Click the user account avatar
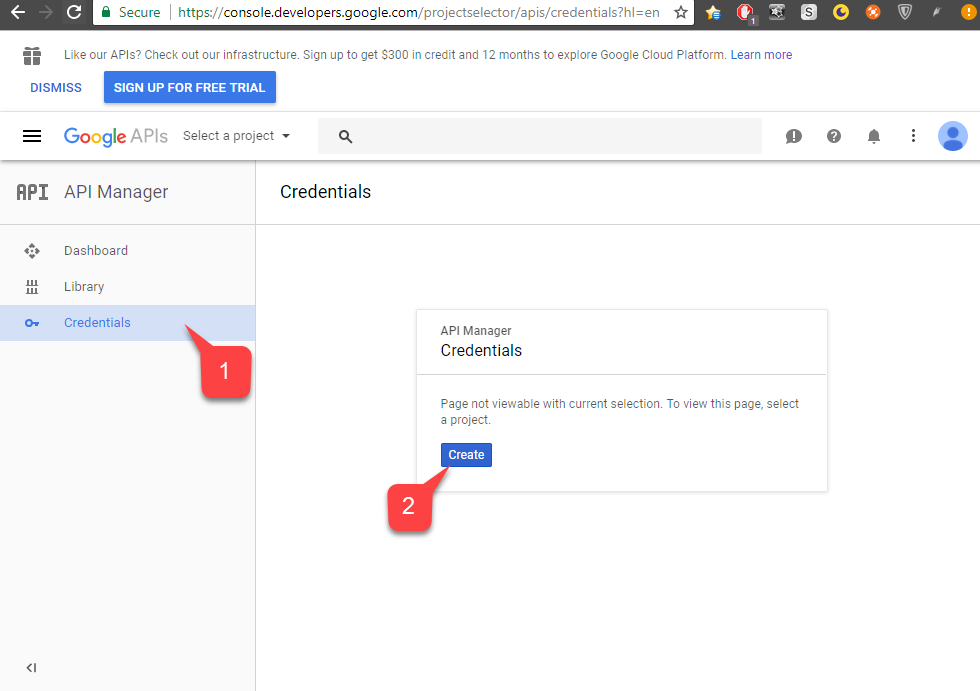The image size is (980, 691). [952, 136]
